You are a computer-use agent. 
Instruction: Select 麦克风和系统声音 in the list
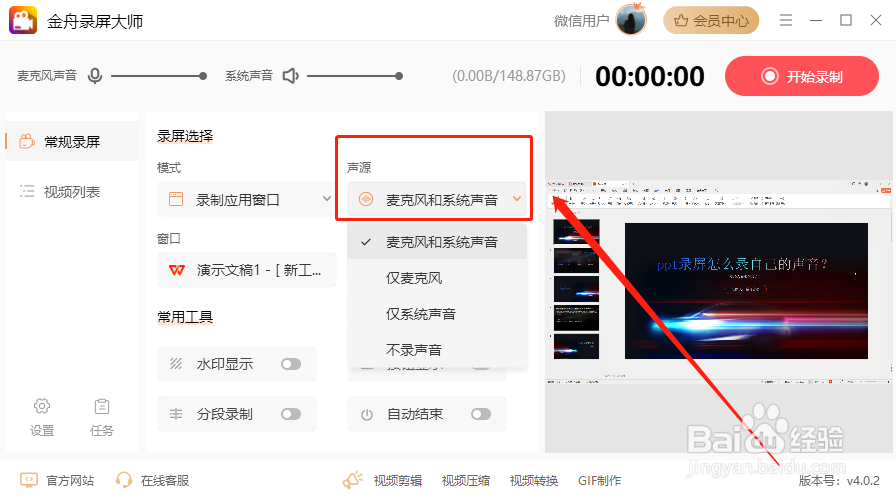[437, 242]
